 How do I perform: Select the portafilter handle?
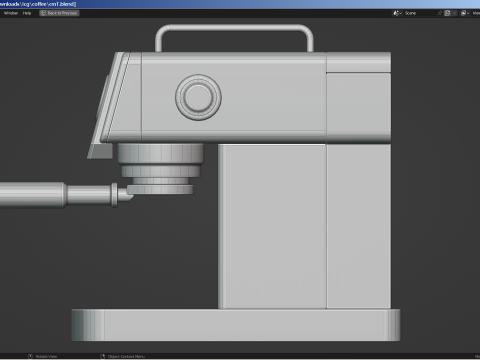click(x=57, y=195)
